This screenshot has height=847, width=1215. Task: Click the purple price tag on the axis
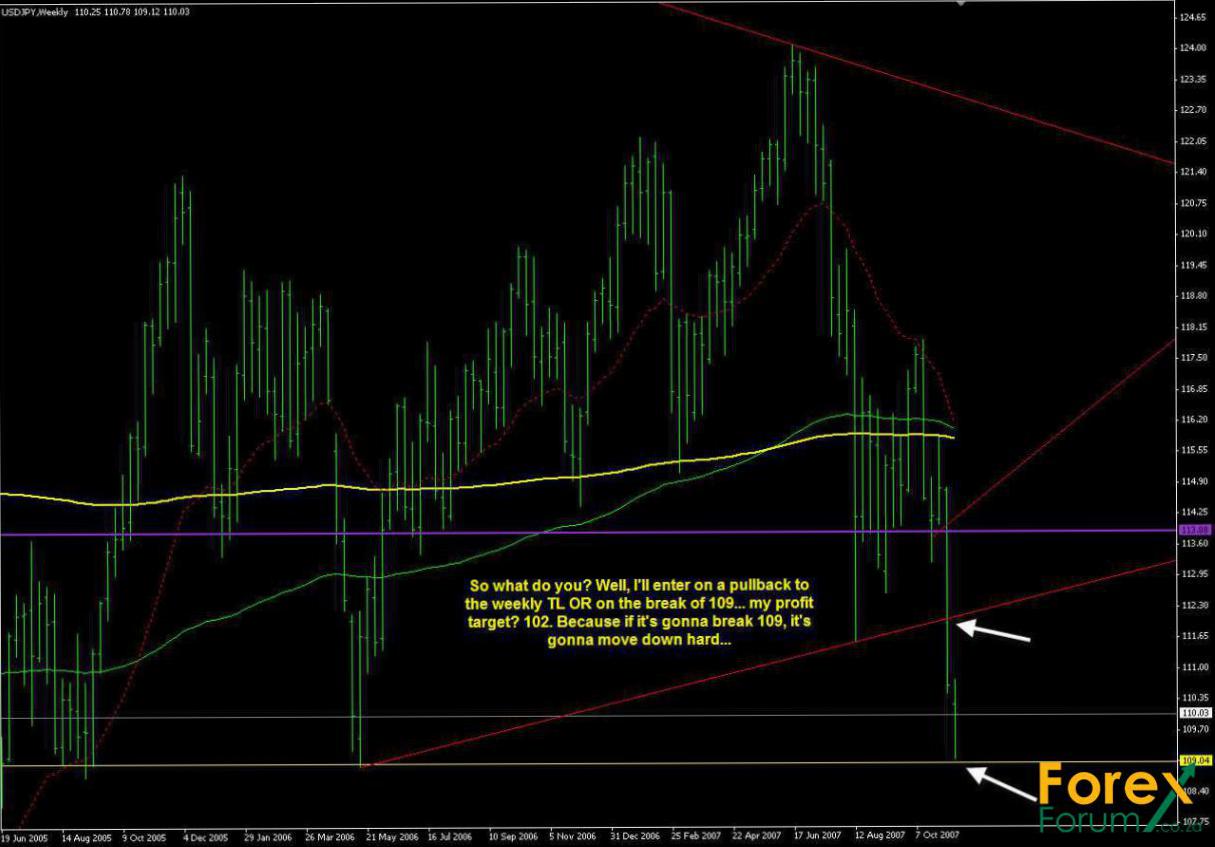tap(1195, 530)
